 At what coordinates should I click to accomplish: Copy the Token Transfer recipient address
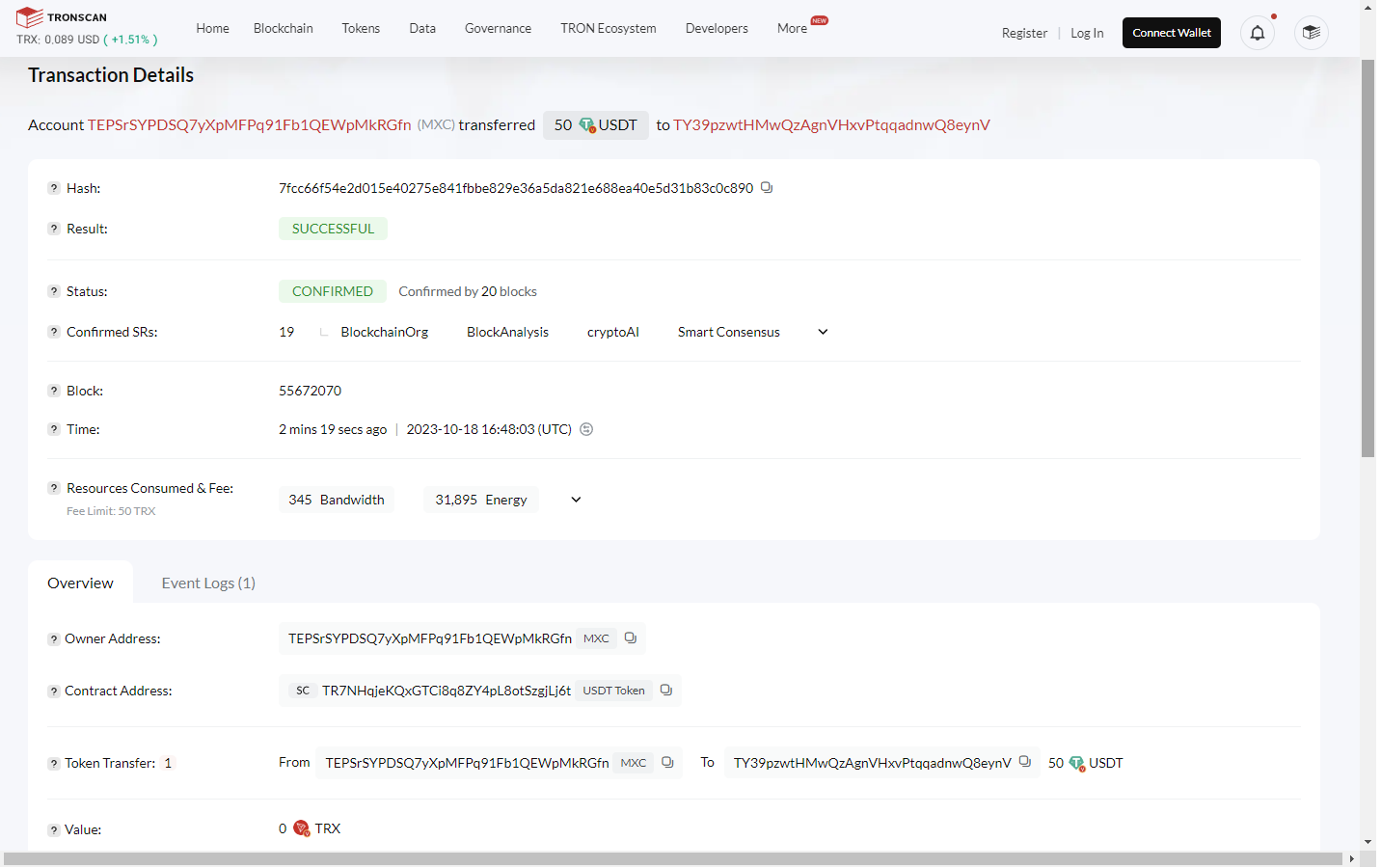pos(1025,762)
